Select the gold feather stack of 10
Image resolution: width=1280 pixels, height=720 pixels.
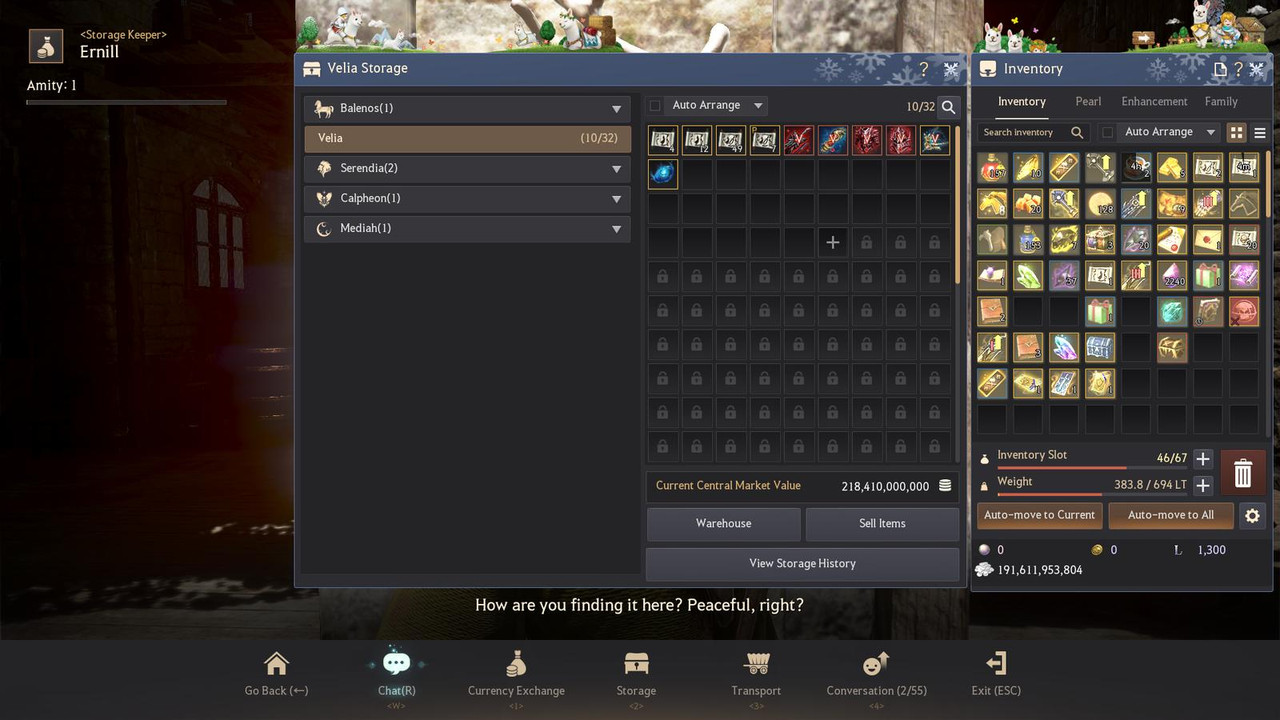1028,168
